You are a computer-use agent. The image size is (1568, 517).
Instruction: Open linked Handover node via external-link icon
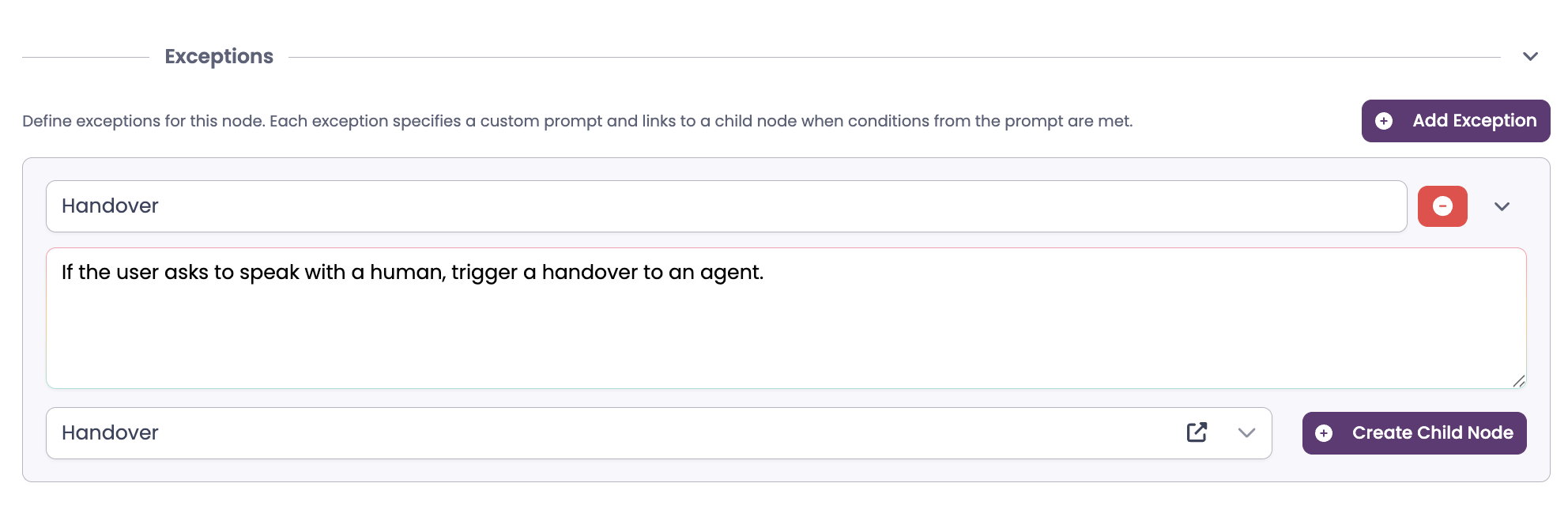pyautogui.click(x=1197, y=432)
